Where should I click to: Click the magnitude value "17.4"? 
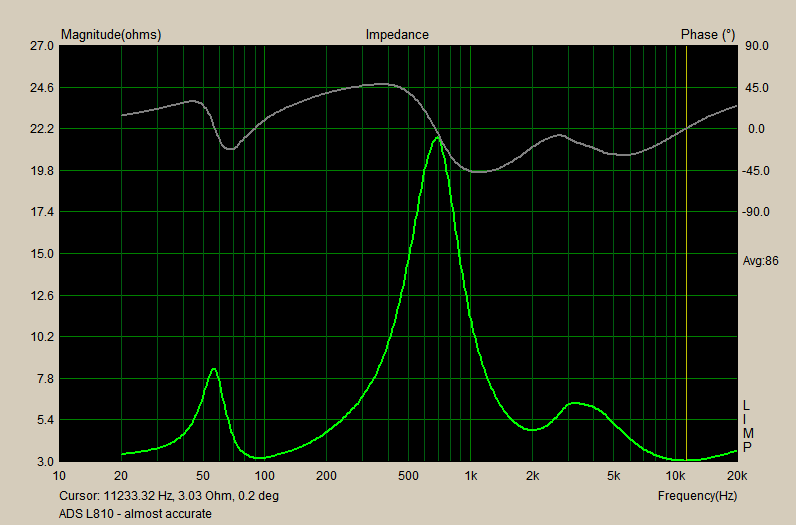(x=42, y=212)
